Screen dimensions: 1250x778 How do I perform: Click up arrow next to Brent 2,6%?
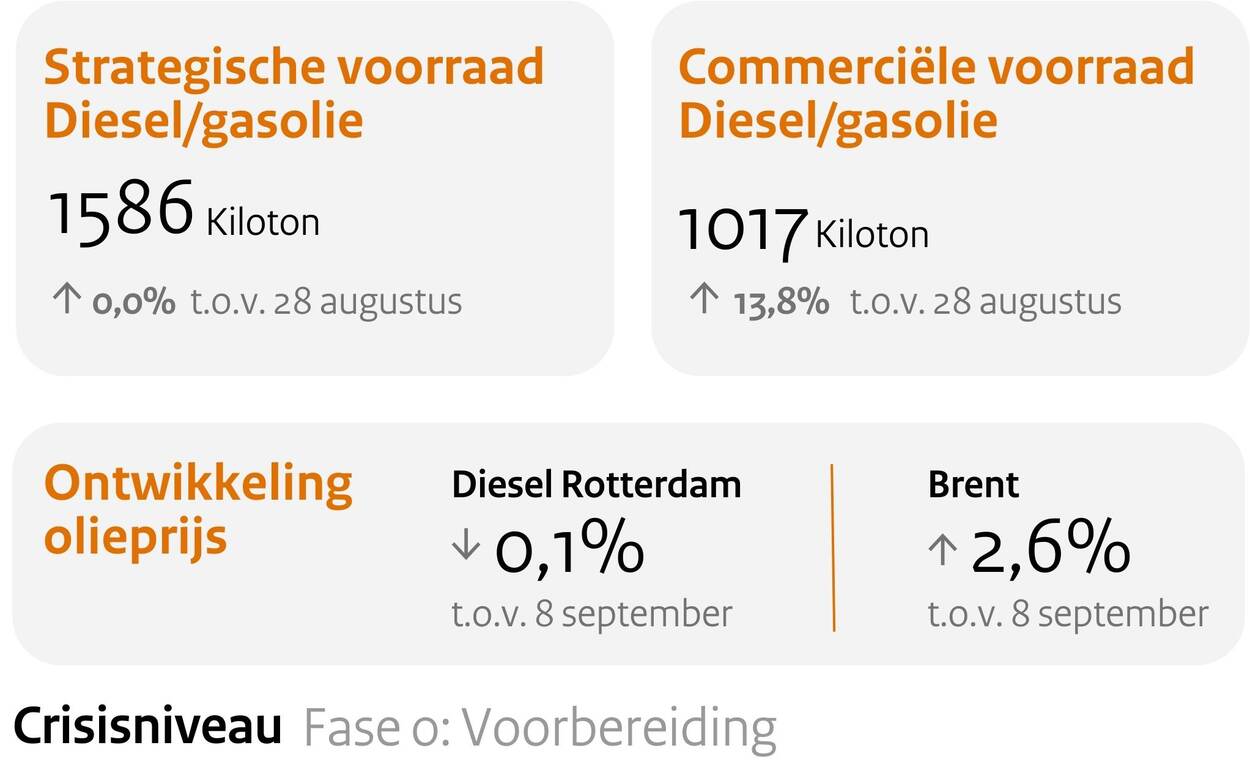[942, 550]
